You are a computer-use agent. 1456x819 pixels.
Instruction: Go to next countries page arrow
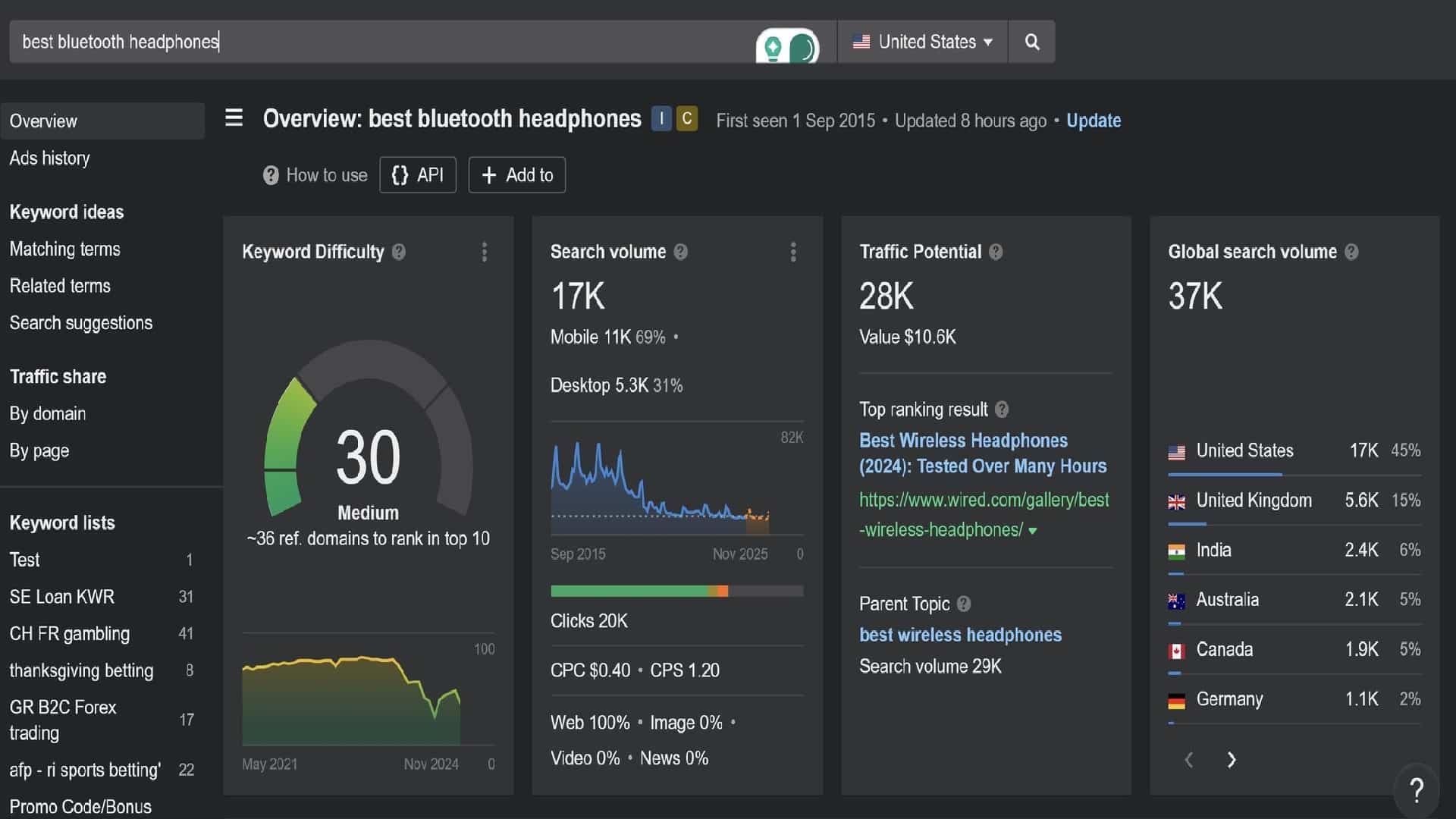point(1232,760)
